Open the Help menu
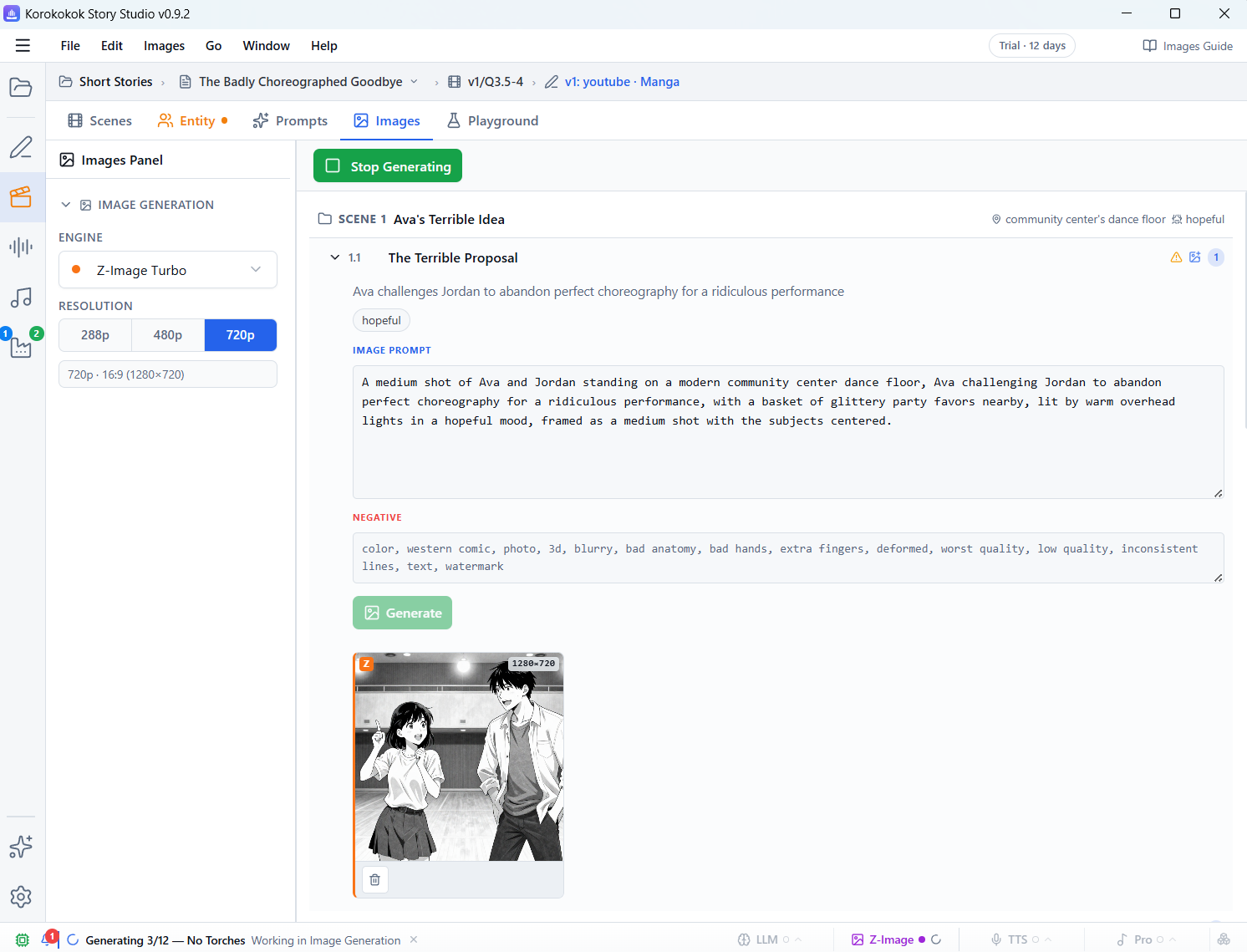Viewport: 1247px width, 952px height. coord(324,46)
